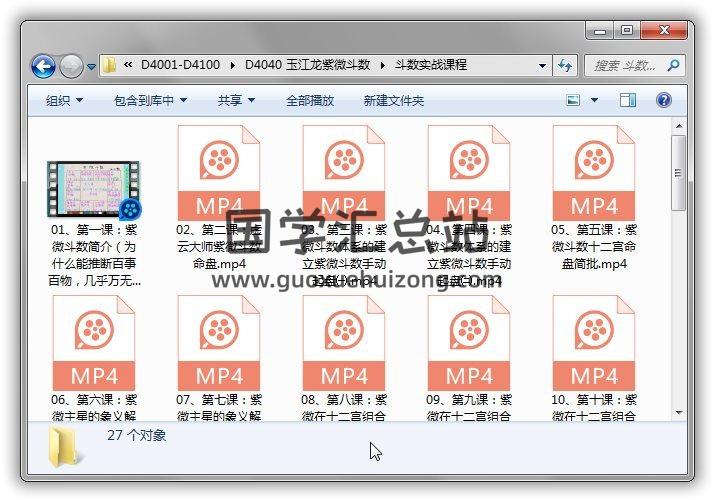Select the 10 第十课 MP4 file icon
Image resolution: width=715 pixels, height=502 pixels.
593,342
